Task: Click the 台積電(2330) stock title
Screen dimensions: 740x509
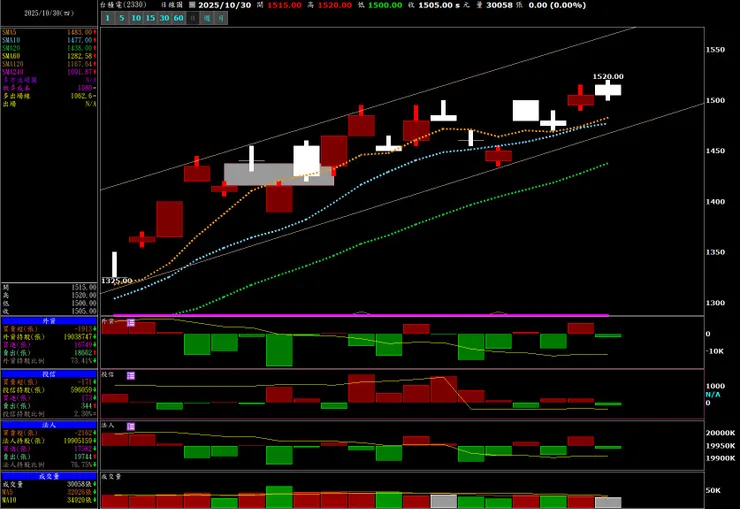Action: (123, 5)
